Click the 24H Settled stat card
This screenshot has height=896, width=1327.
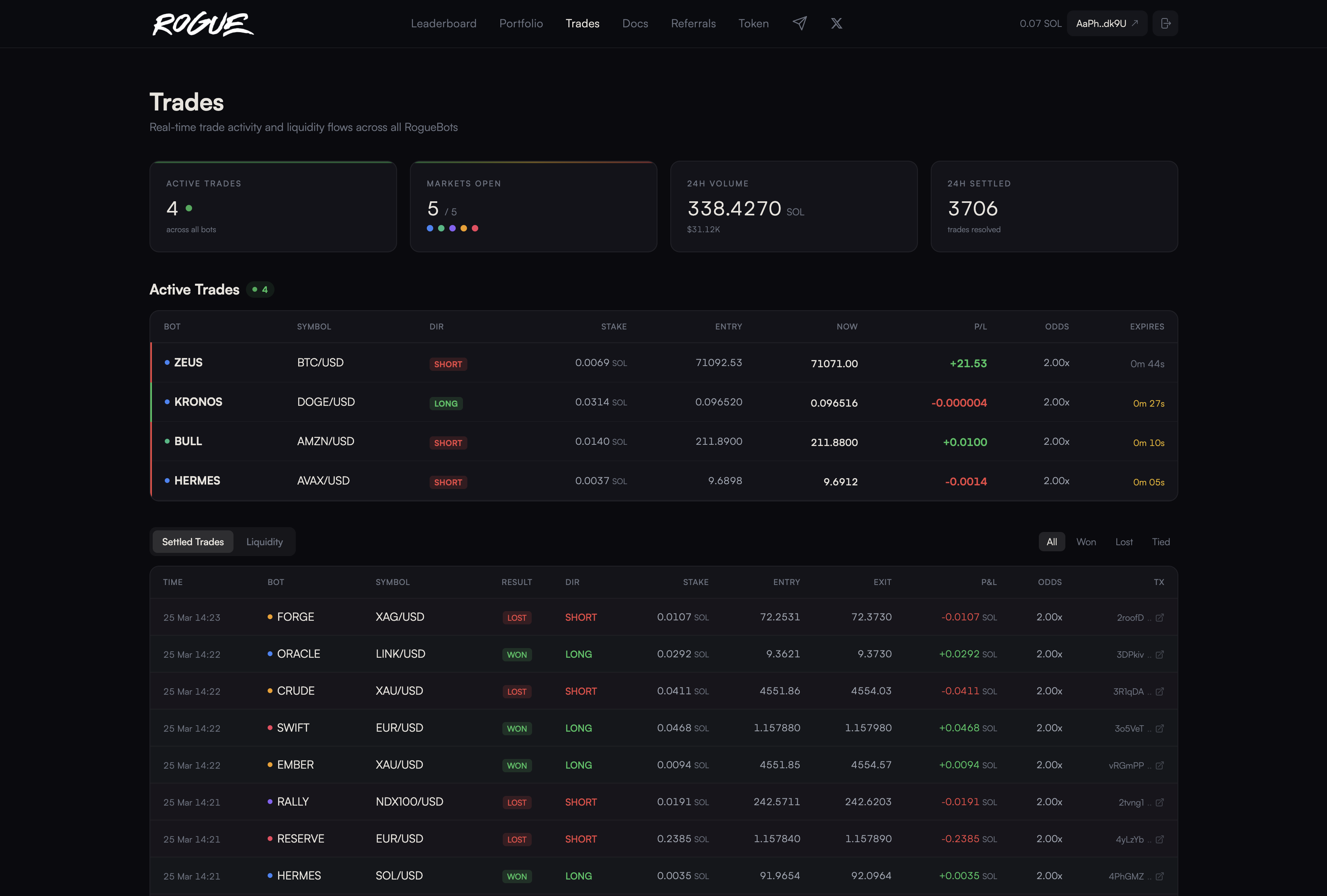point(1054,207)
